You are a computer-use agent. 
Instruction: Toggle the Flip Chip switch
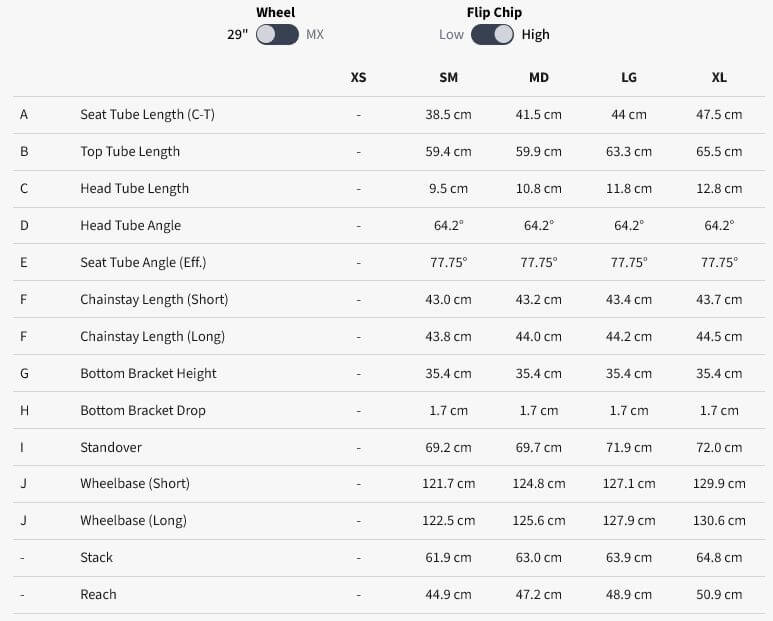coord(492,35)
